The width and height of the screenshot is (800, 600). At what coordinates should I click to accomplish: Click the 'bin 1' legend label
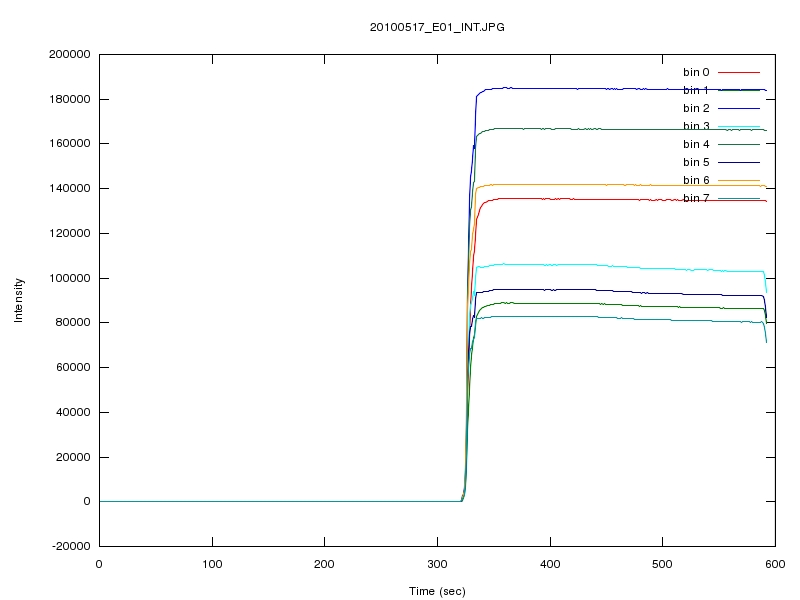point(696,90)
